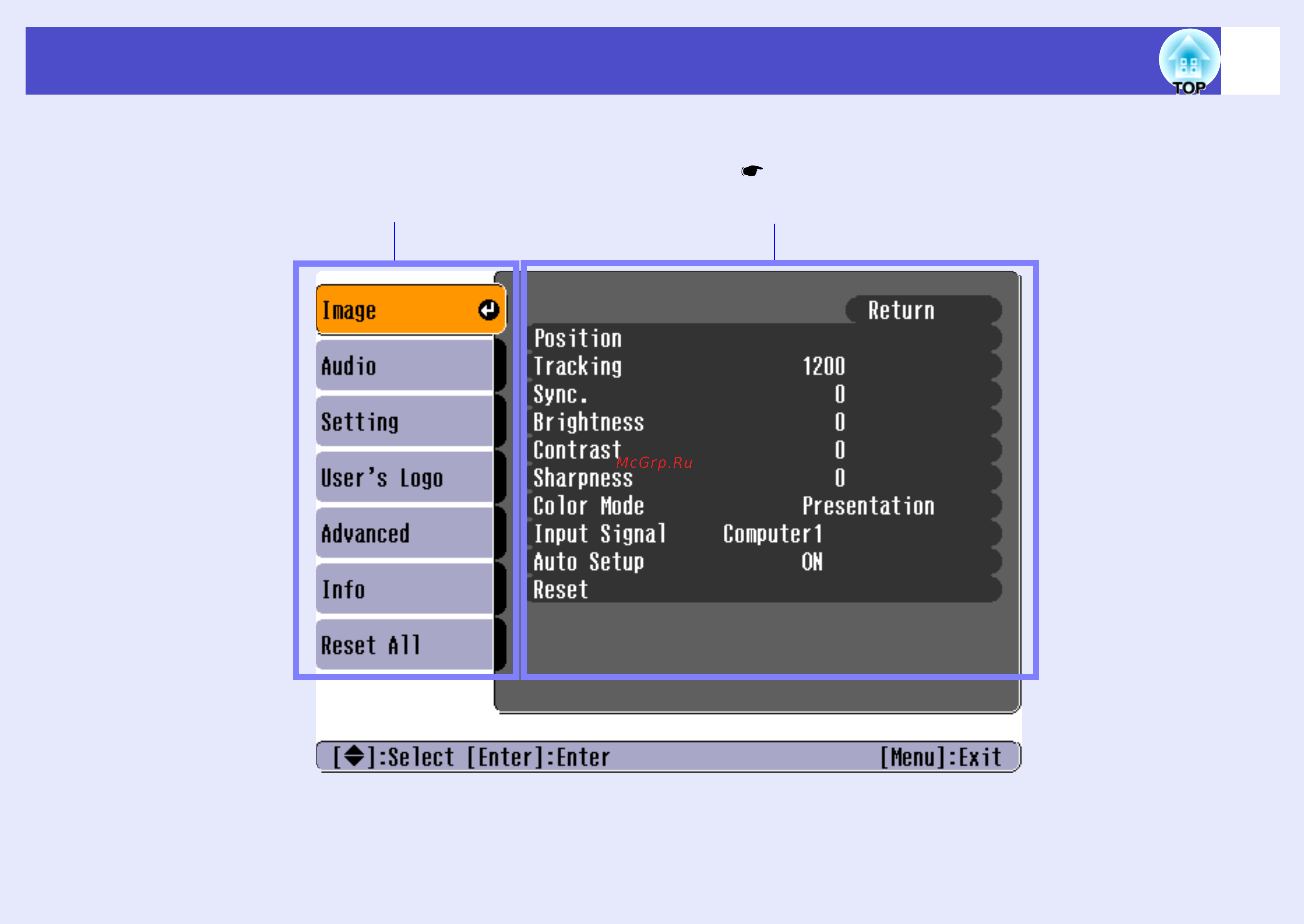Viewport: 1304px width, 924px height.
Task: Click the TOP home icon
Action: coord(1189,62)
